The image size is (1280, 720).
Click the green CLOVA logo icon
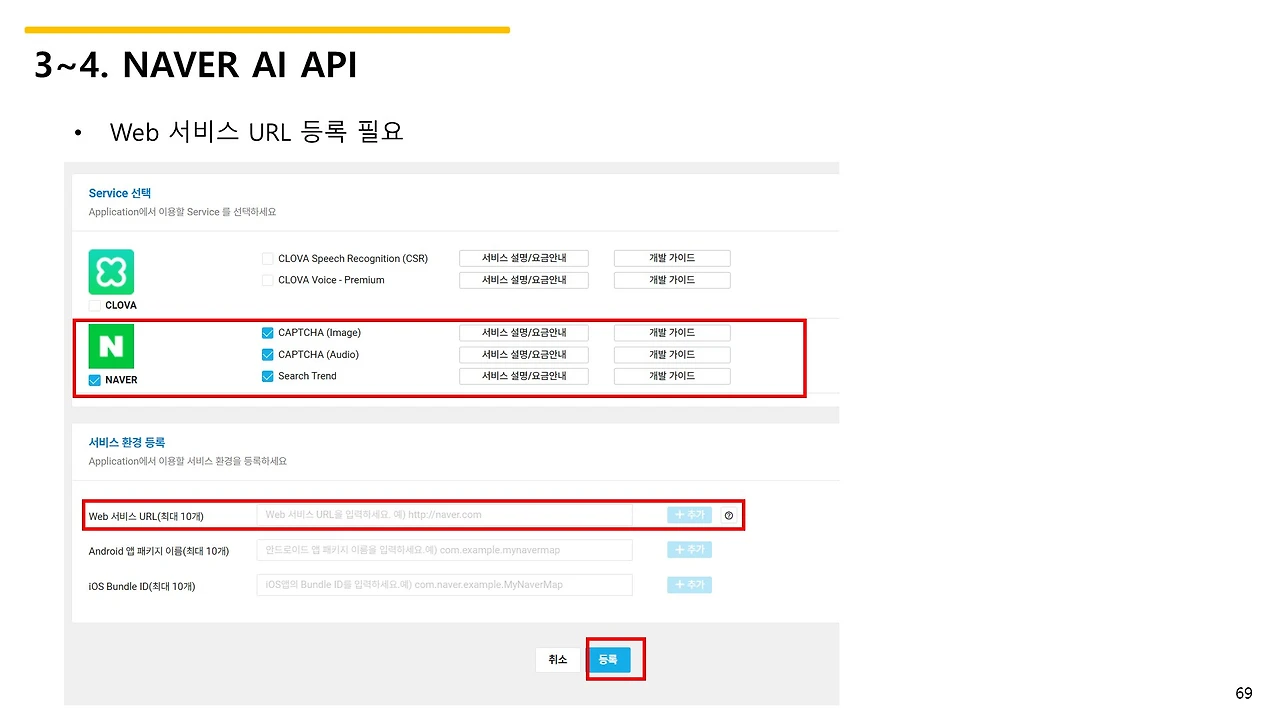tap(111, 272)
